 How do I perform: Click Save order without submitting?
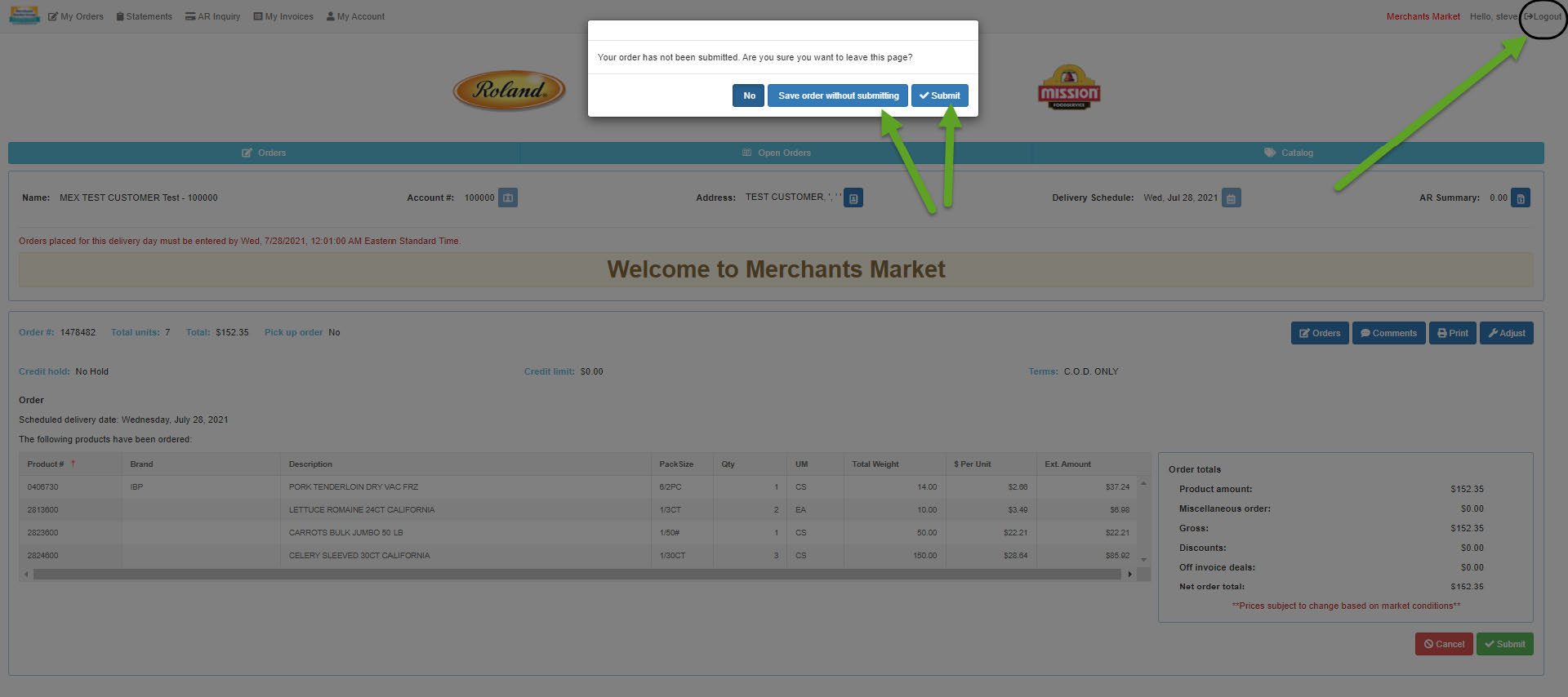click(838, 95)
